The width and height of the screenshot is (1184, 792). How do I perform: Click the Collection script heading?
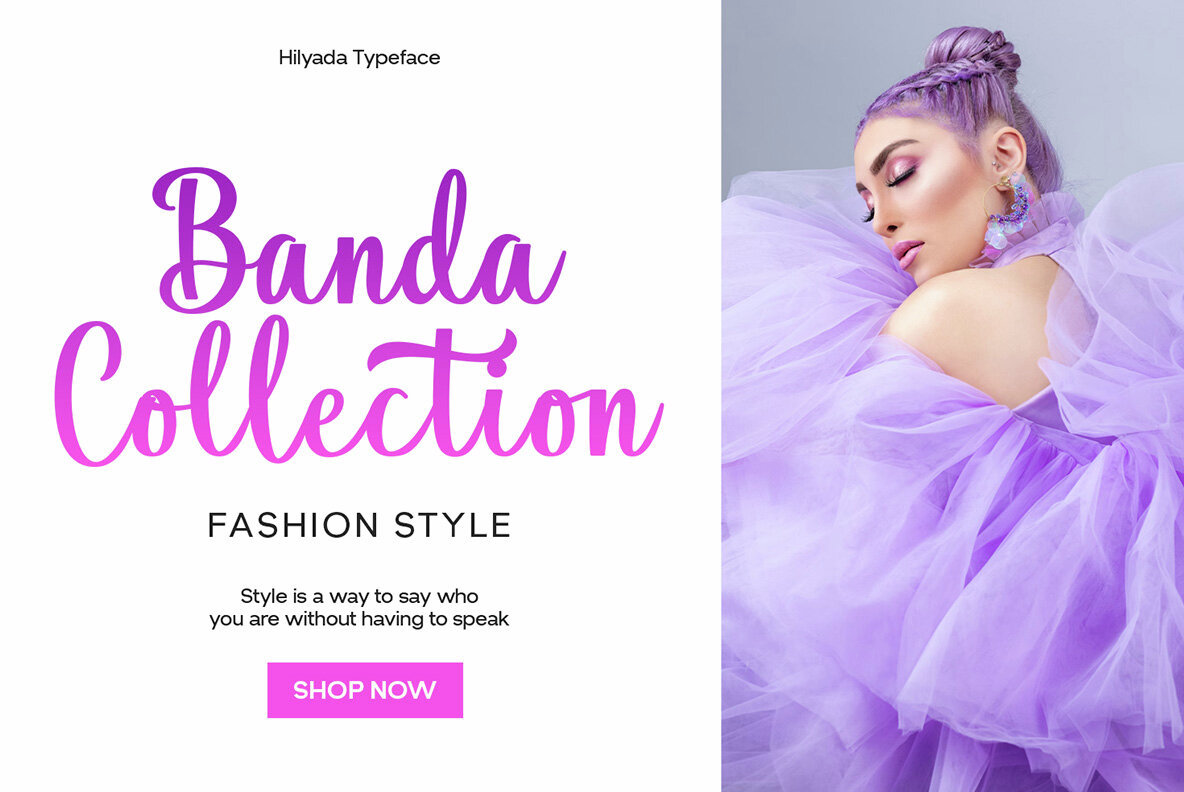coord(359,391)
